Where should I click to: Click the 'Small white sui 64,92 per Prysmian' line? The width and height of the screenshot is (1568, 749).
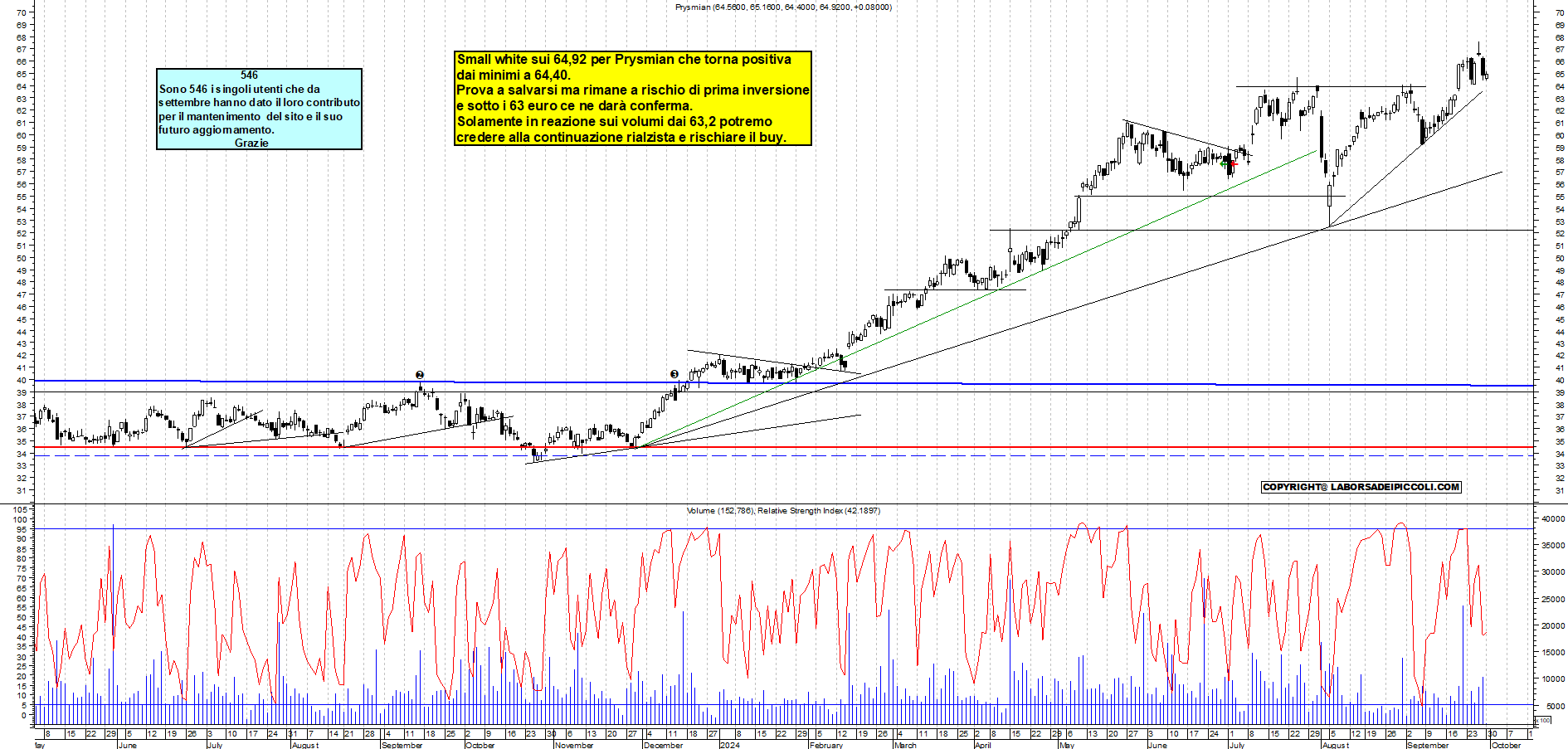(x=624, y=60)
